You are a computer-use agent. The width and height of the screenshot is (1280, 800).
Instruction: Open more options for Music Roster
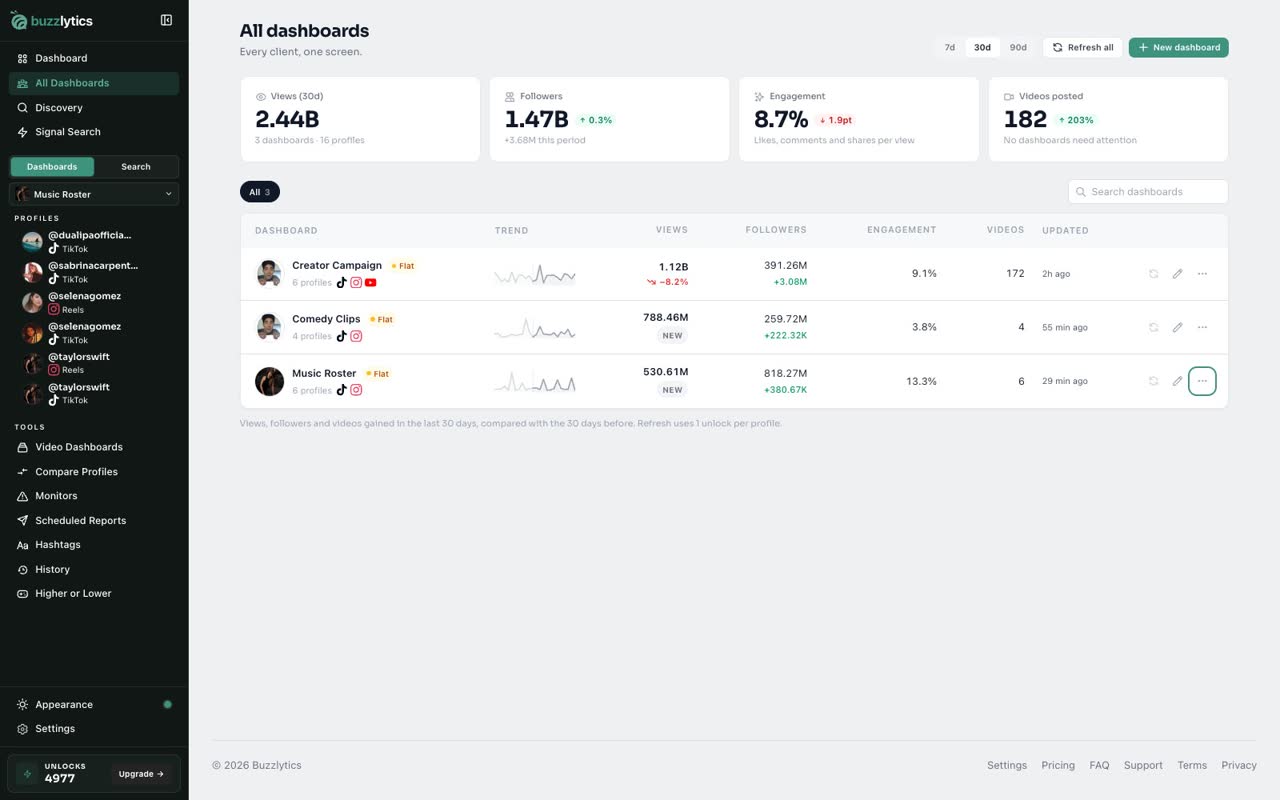point(1202,381)
